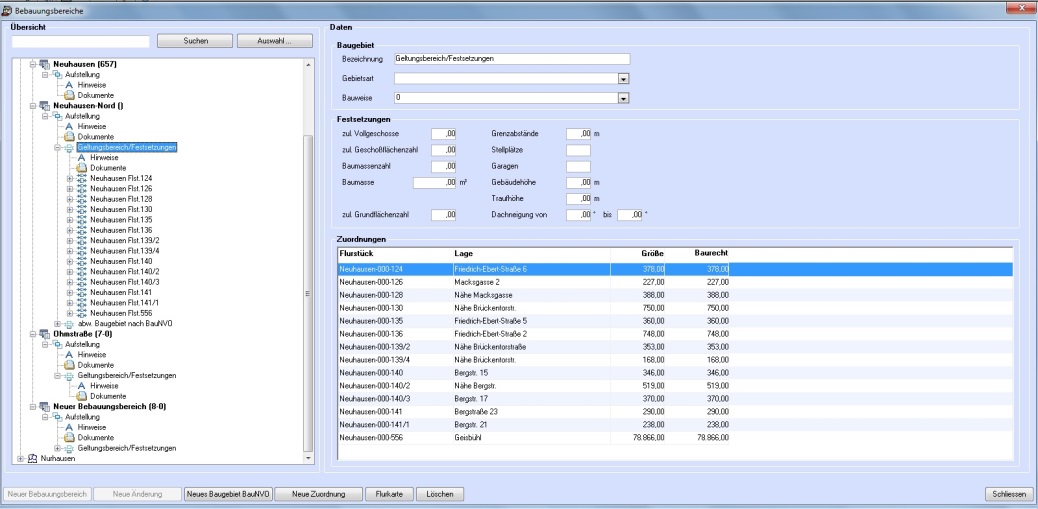The width and height of the screenshot is (1038, 509).
Task: Select the Ohmstraße (7-0) tree node icon
Action: pyautogui.click(x=45, y=333)
